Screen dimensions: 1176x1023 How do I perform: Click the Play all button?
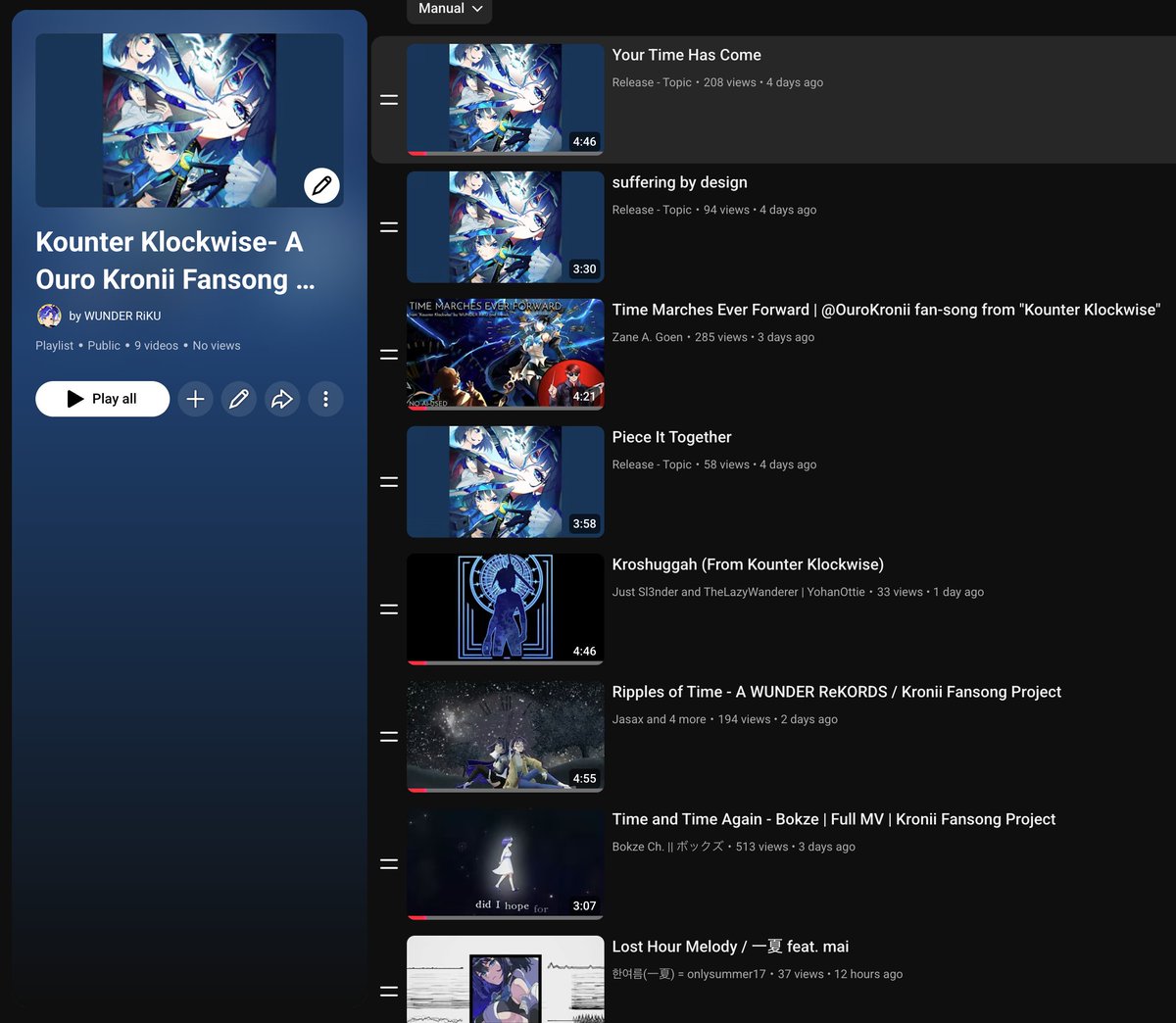click(102, 399)
